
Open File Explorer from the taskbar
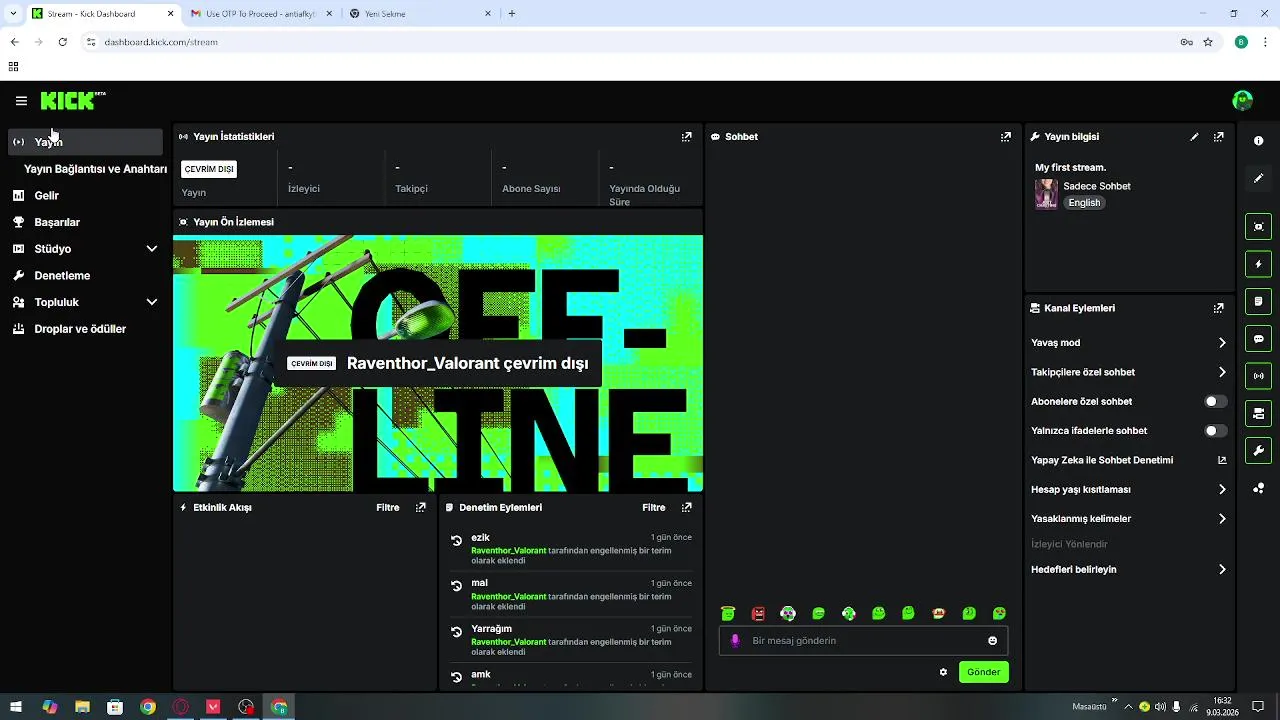(x=82, y=707)
